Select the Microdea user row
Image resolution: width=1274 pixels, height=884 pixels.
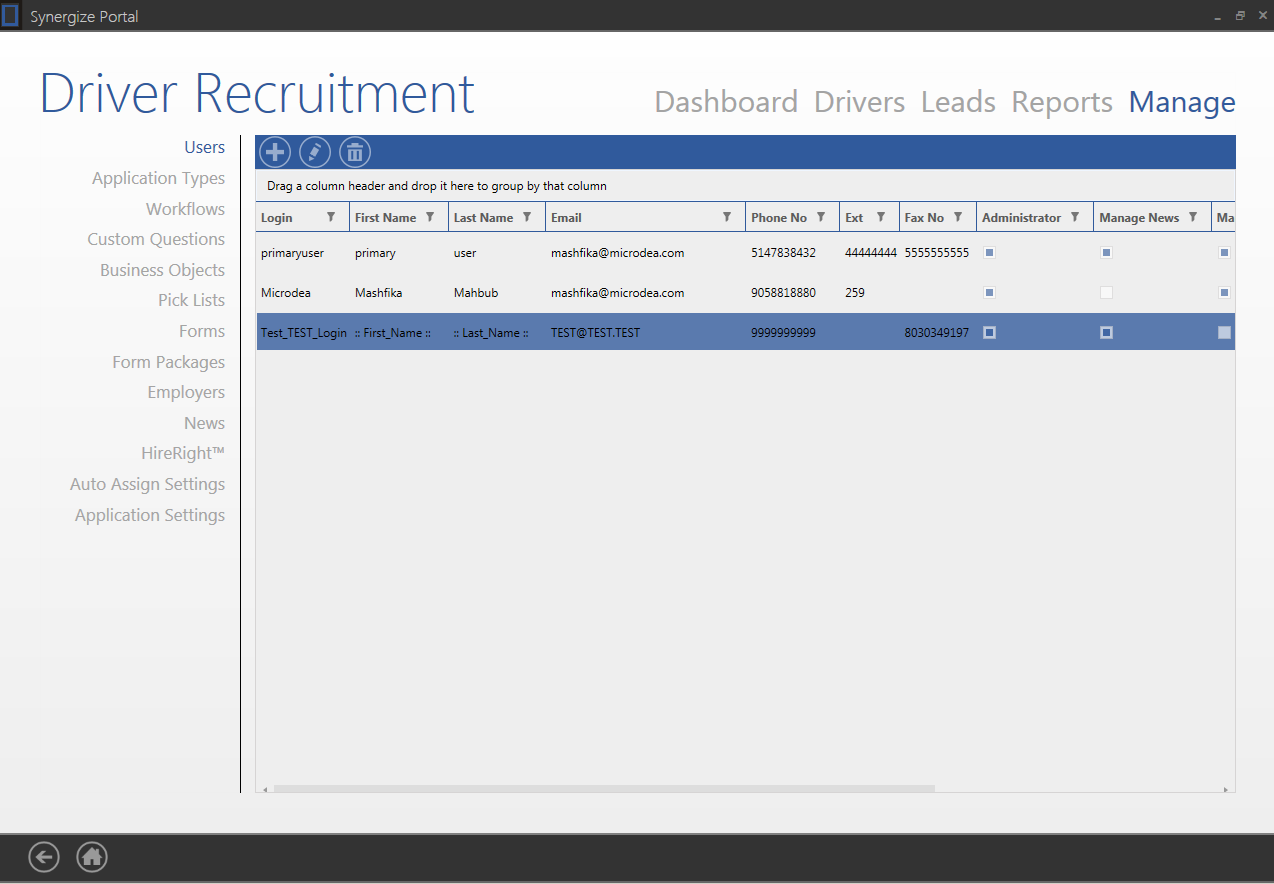point(600,293)
